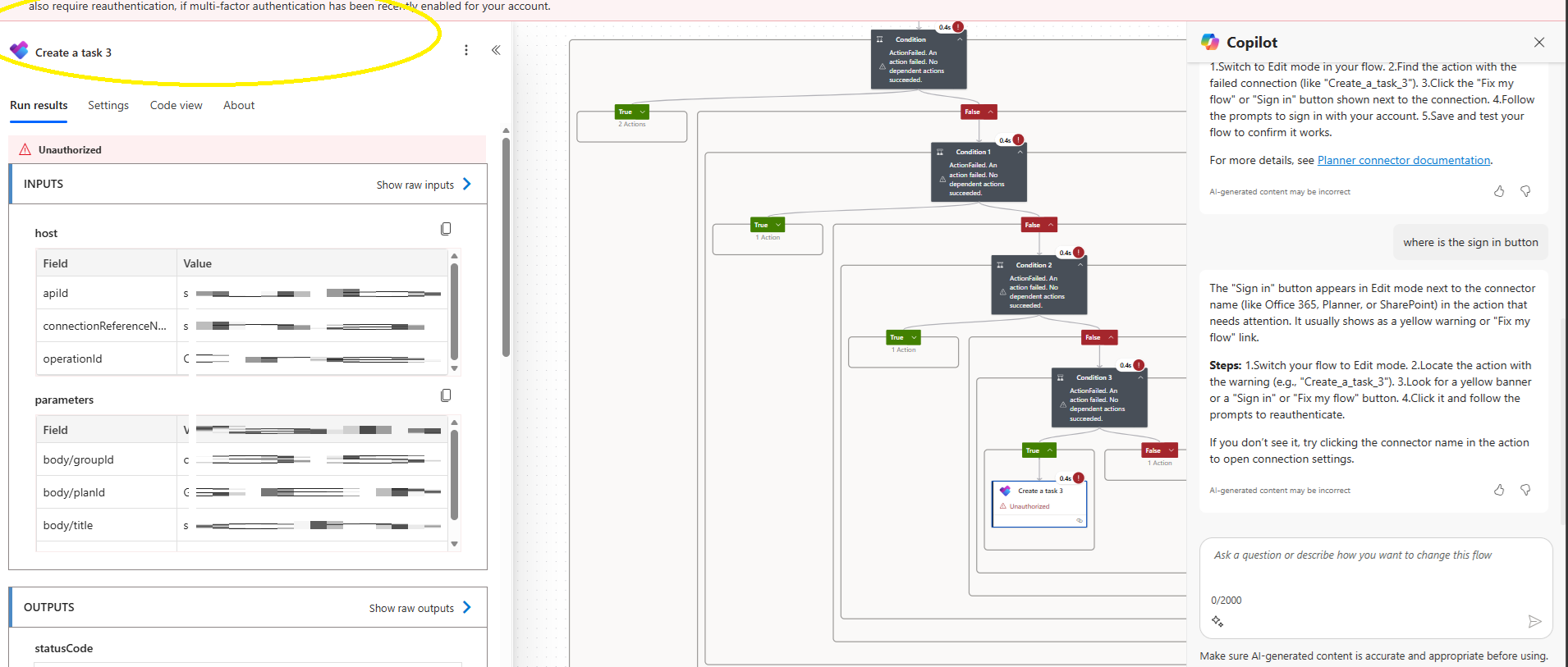Open the three-dot more options menu

466,50
